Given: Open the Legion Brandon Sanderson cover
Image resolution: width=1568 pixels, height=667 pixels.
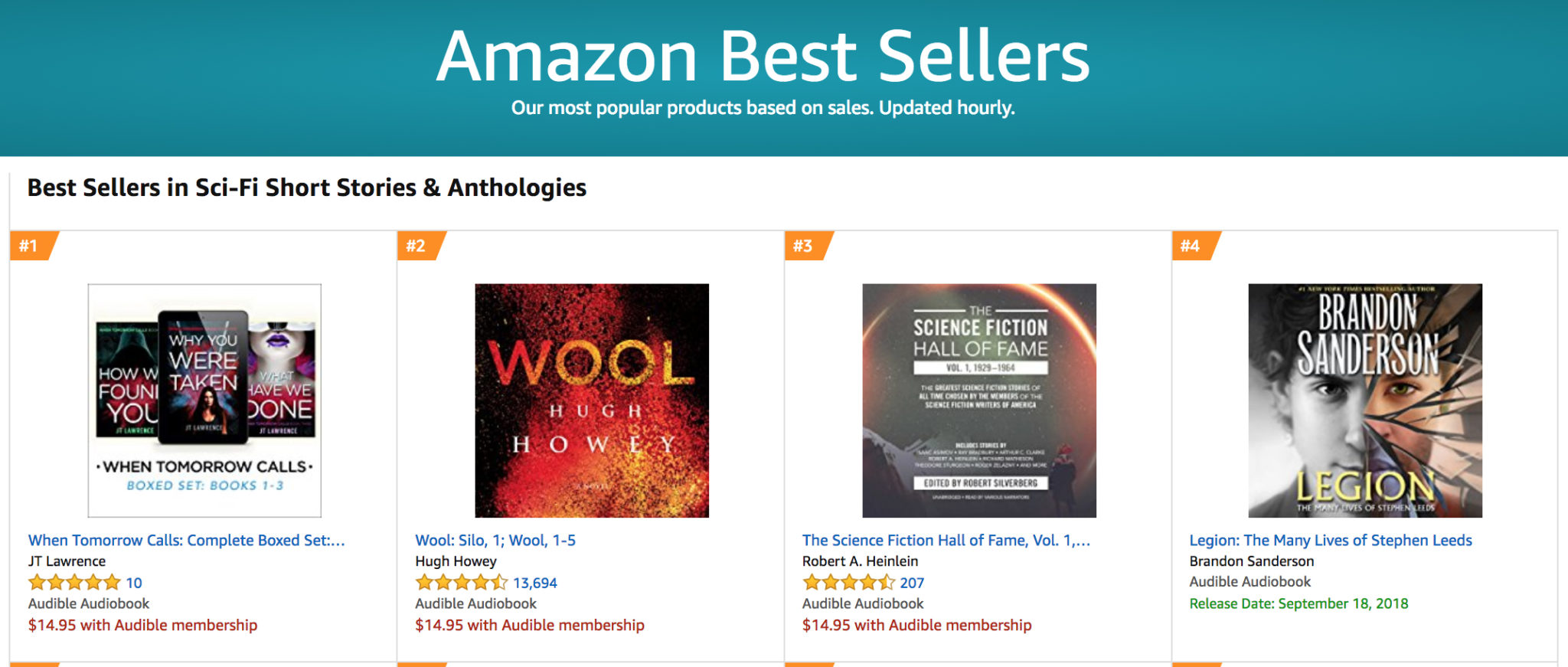Looking at the screenshot, I should pyautogui.click(x=1365, y=401).
